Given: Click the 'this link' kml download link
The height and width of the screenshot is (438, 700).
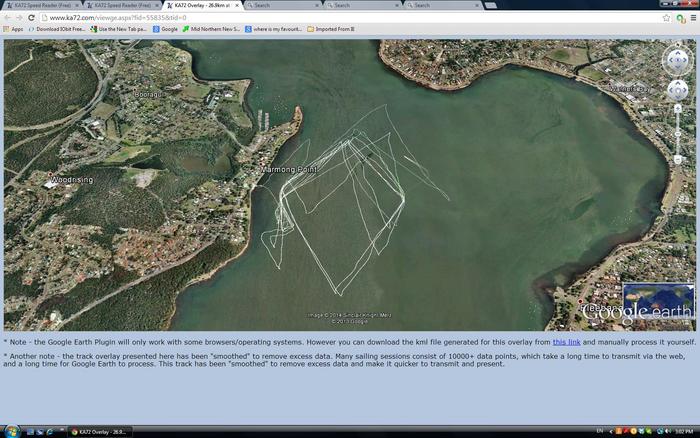Looking at the screenshot, I should pos(566,342).
